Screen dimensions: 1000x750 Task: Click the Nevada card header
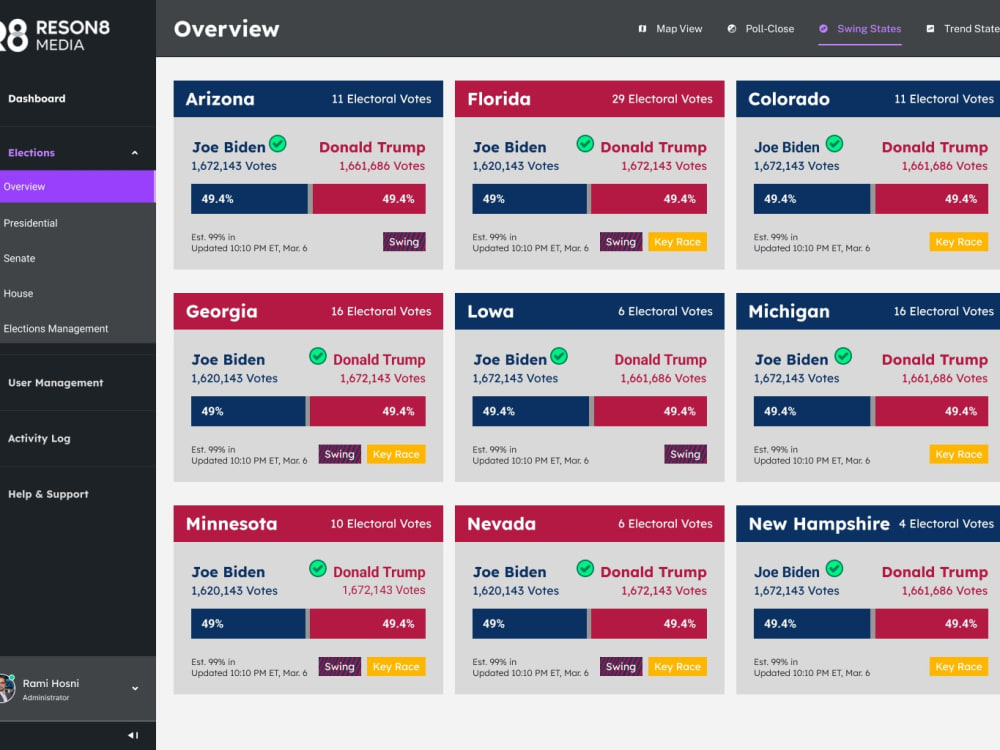pos(589,524)
